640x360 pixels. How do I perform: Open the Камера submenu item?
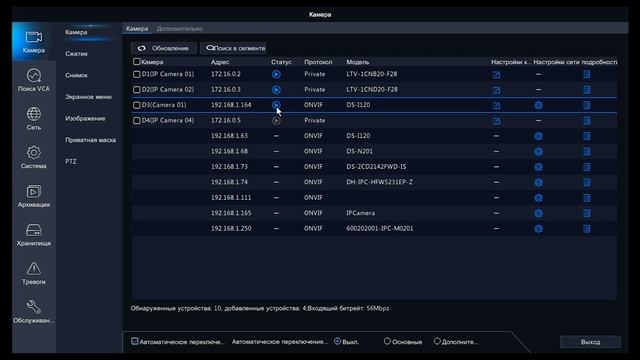(76, 32)
